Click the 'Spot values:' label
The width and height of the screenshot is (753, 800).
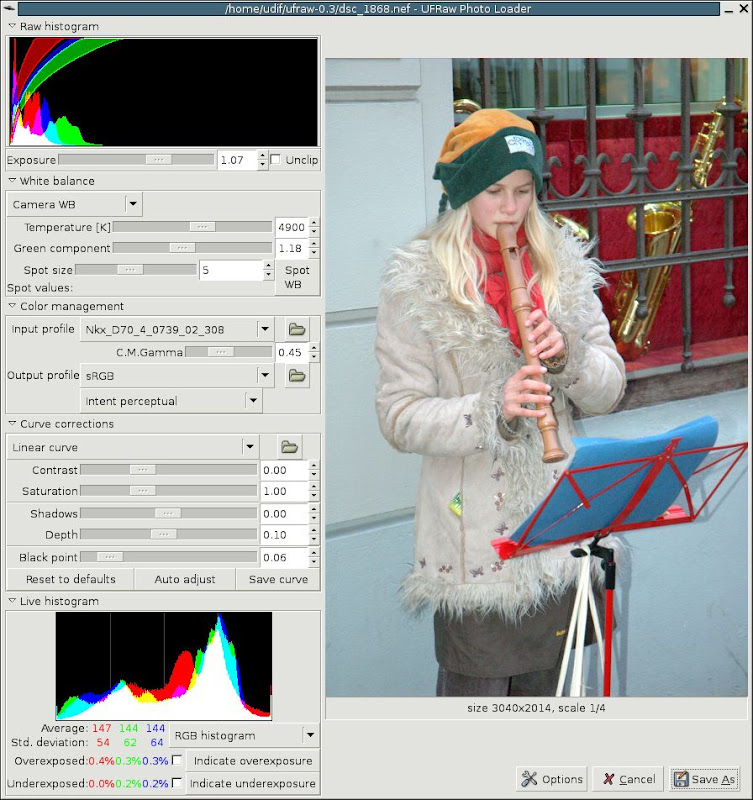pyautogui.click(x=40, y=288)
